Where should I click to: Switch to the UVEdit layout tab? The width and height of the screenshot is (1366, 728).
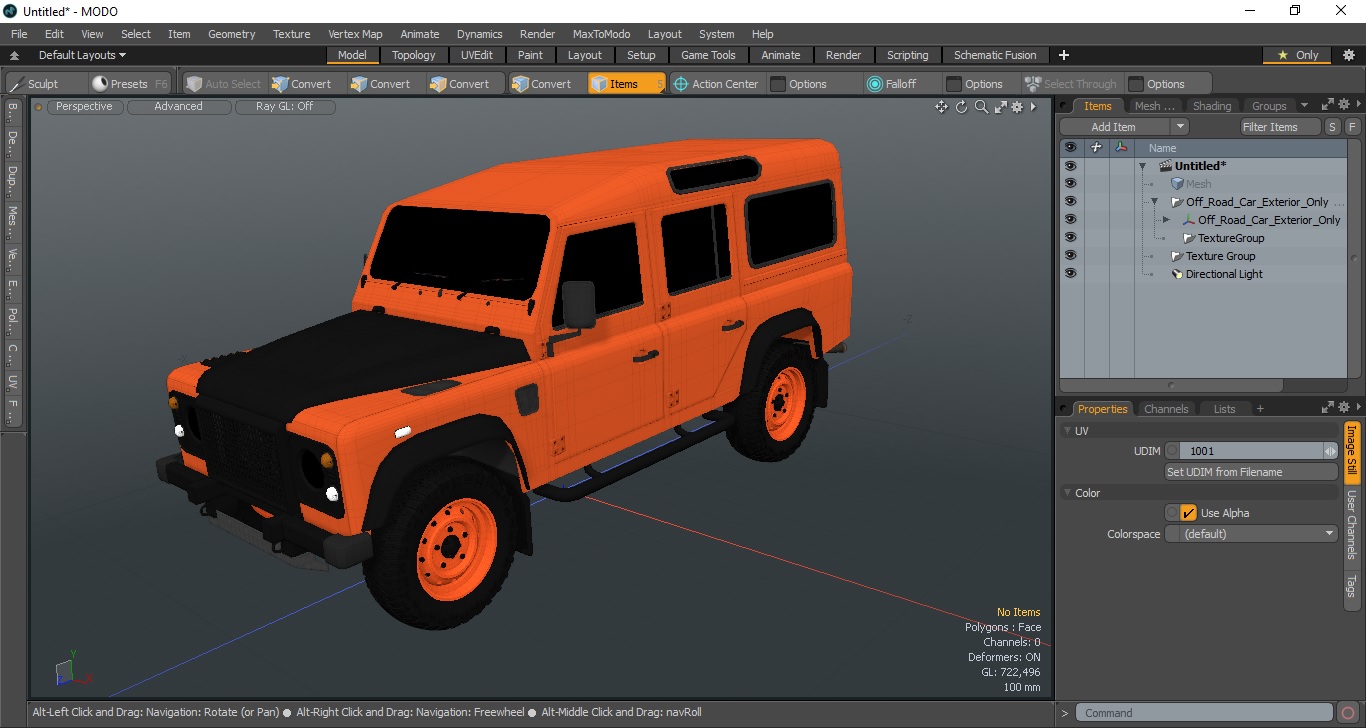coord(477,55)
